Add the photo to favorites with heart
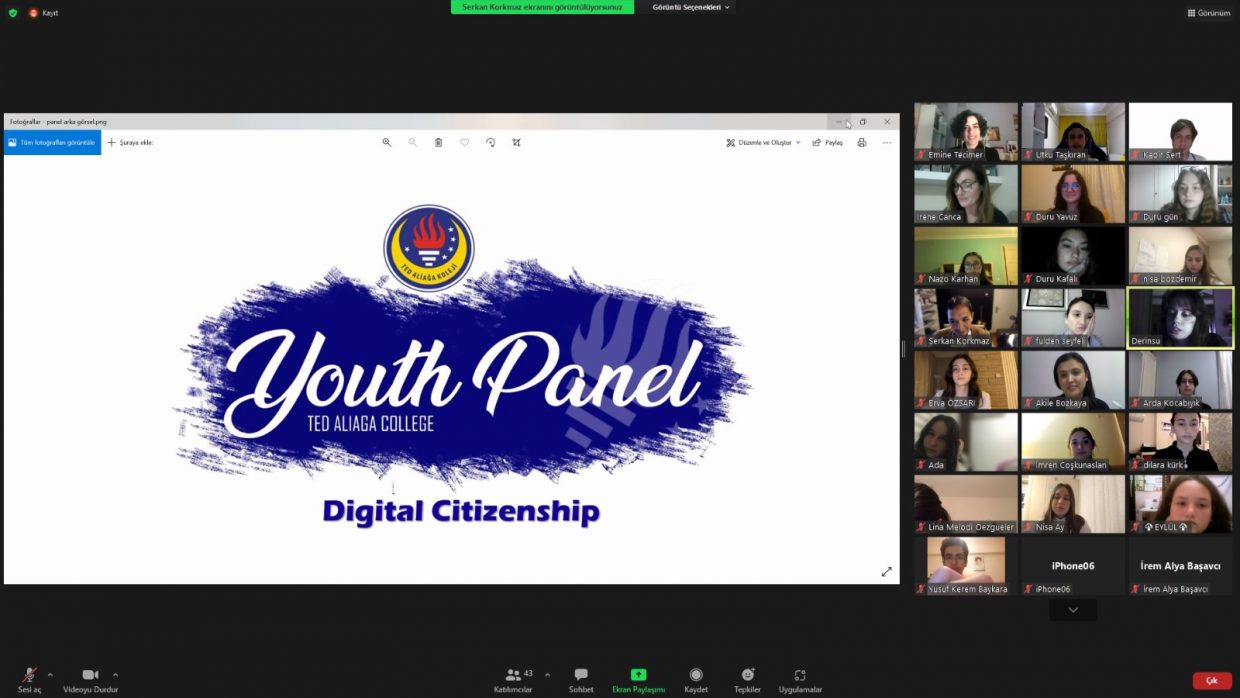 [465, 143]
